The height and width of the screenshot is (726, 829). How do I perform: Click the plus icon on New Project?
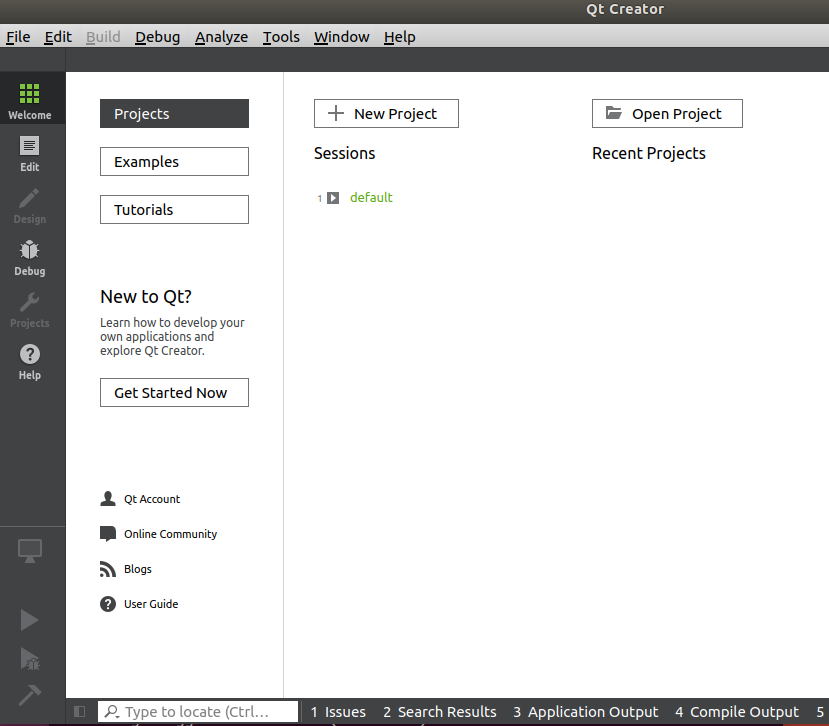[x=336, y=113]
